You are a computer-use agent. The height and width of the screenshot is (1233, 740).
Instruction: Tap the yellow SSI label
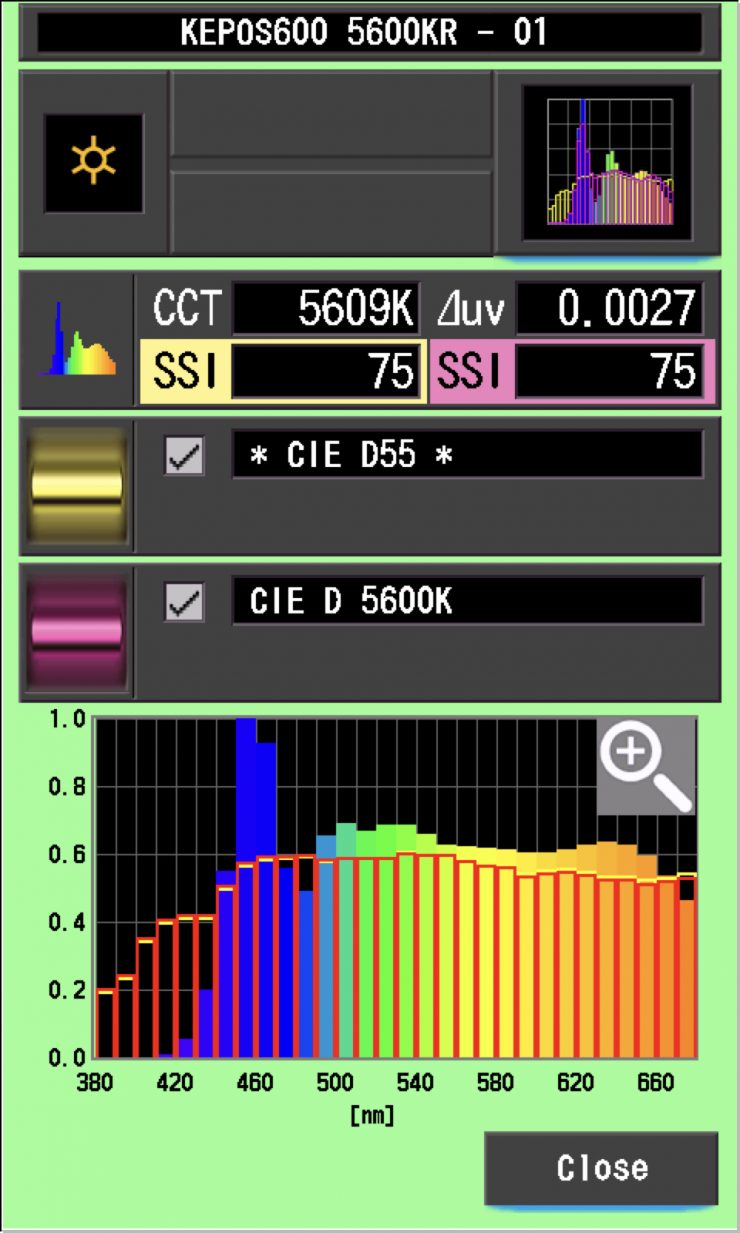[x=184, y=372]
